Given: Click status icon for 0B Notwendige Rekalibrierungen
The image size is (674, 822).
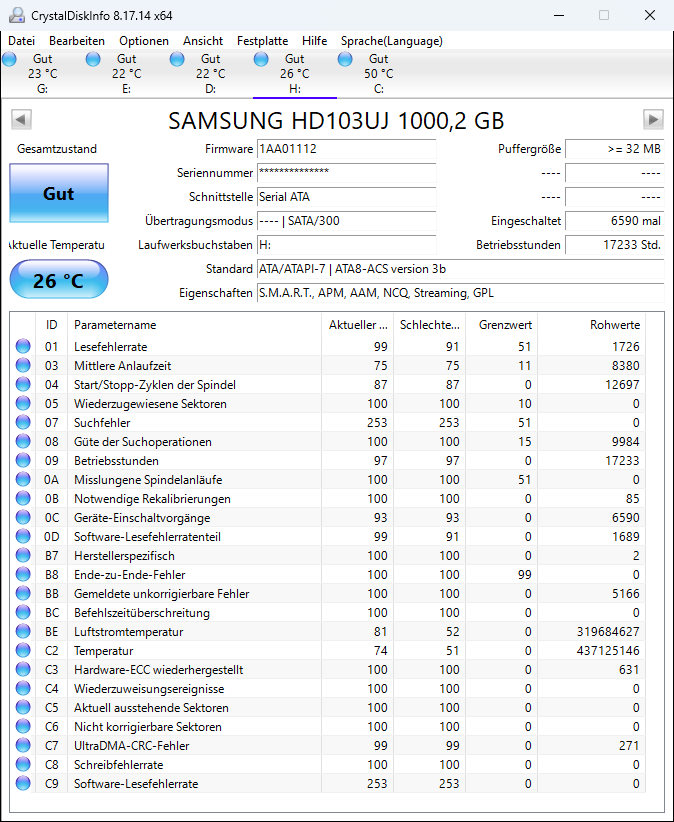Looking at the screenshot, I should (23, 499).
